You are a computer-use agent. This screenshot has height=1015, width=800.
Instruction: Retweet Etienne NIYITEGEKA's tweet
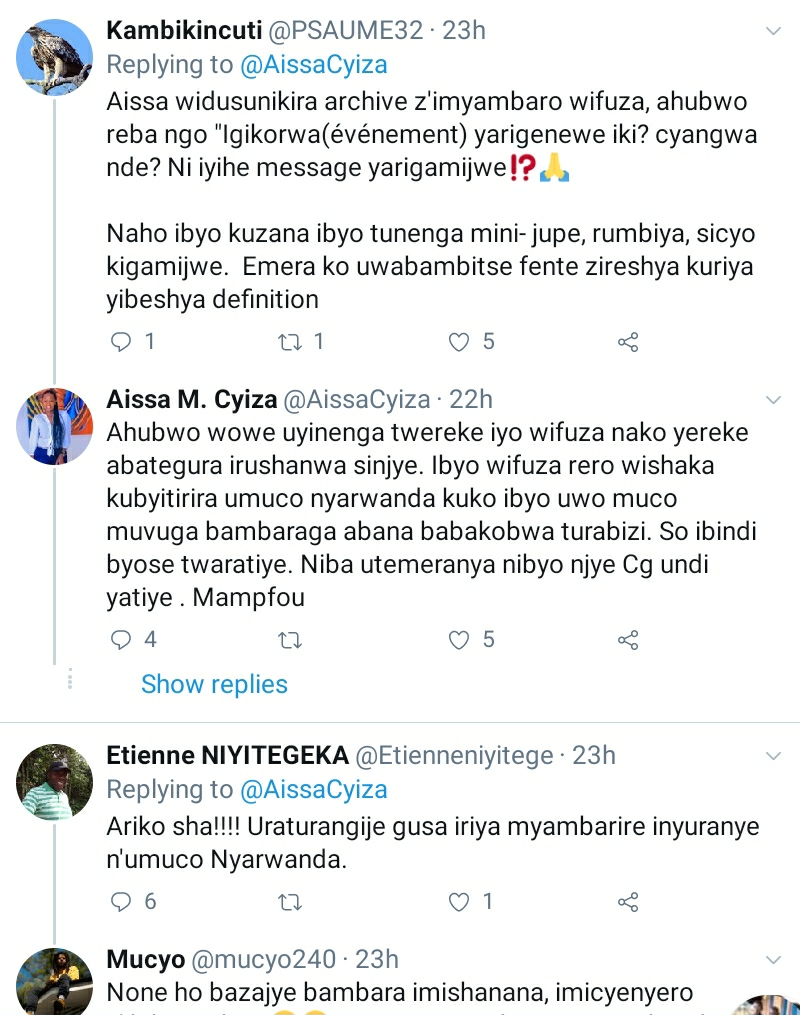pyautogui.click(x=289, y=902)
